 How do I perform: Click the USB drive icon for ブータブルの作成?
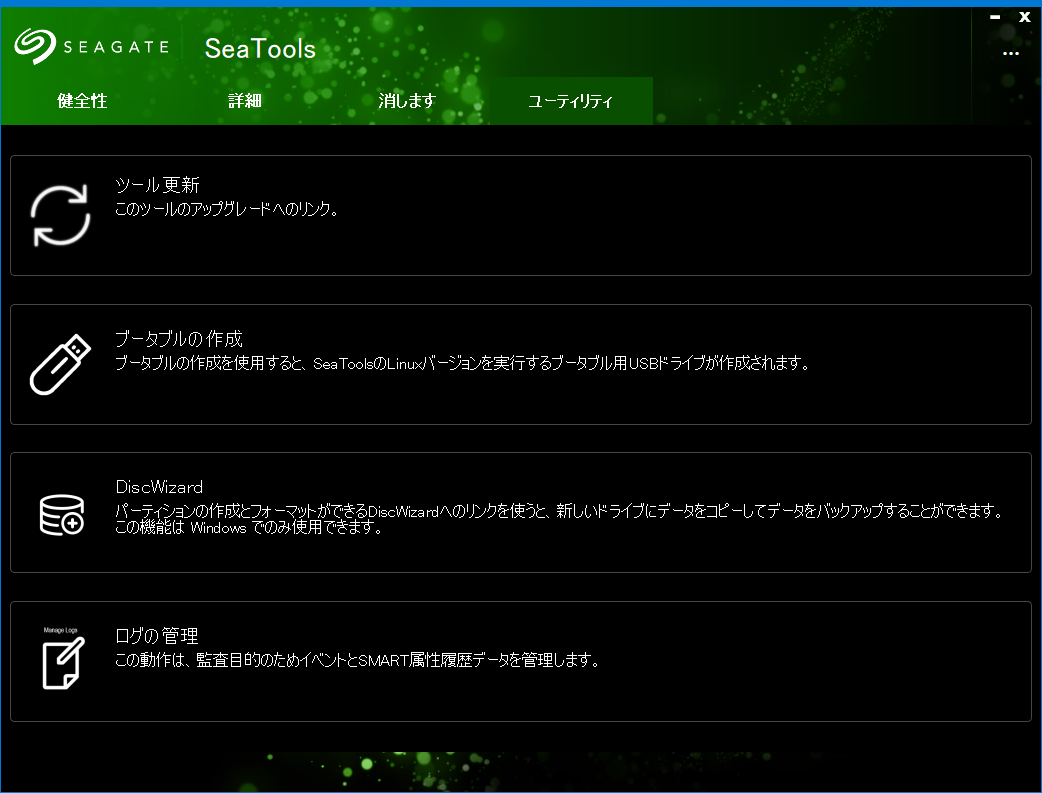coord(61,364)
